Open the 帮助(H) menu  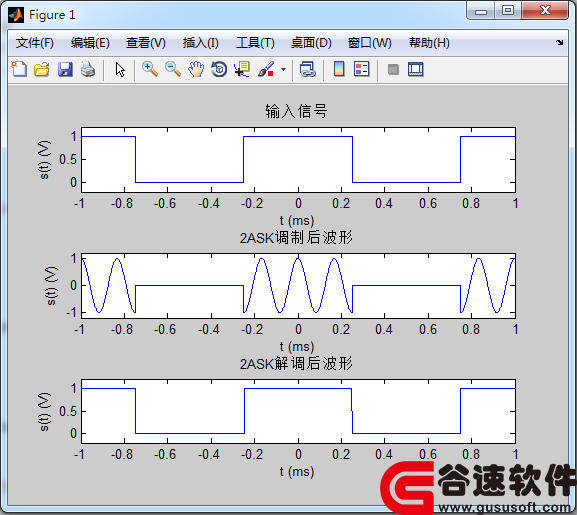[x=429, y=43]
